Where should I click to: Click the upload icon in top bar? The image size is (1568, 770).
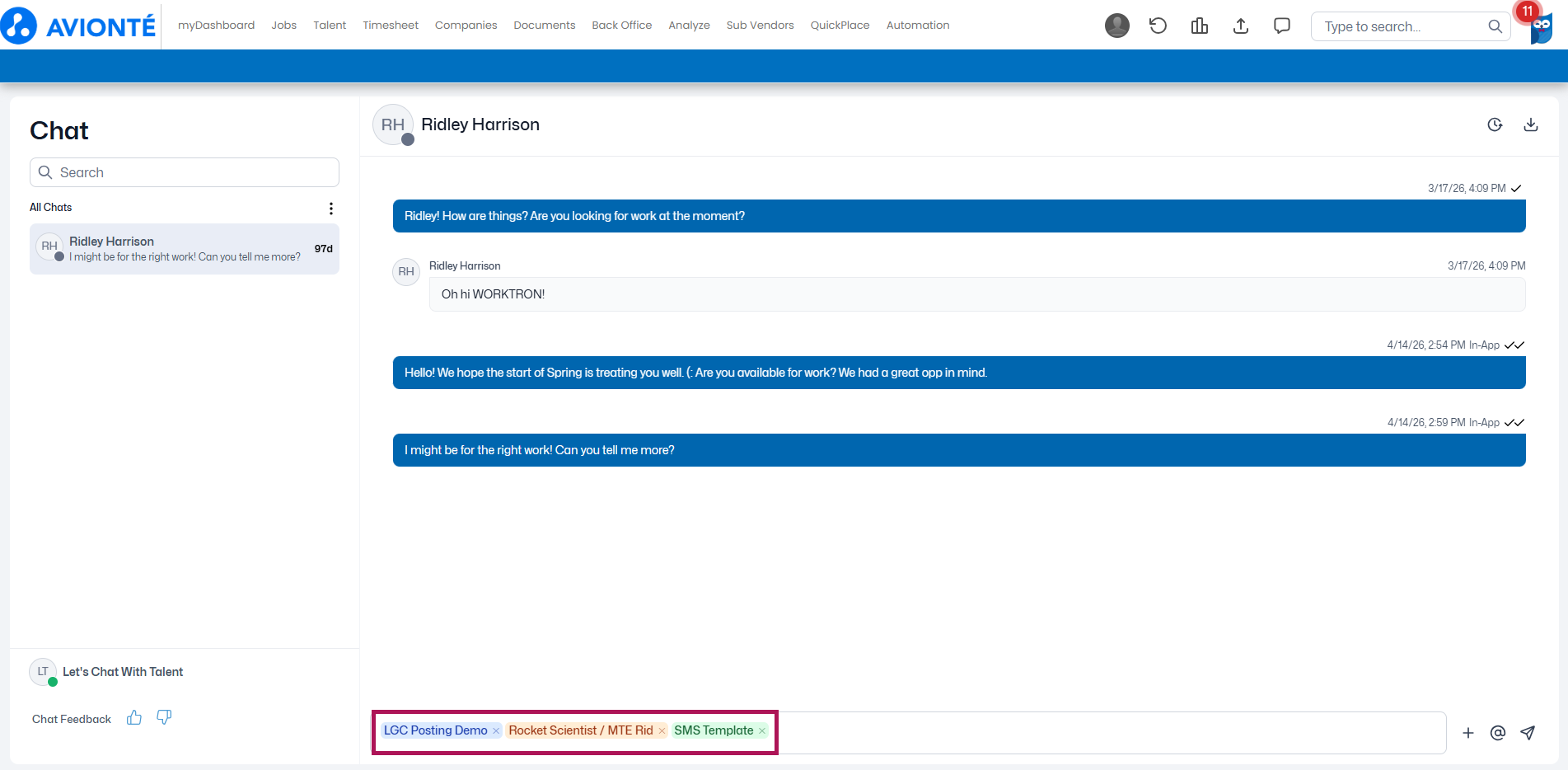pos(1241,26)
